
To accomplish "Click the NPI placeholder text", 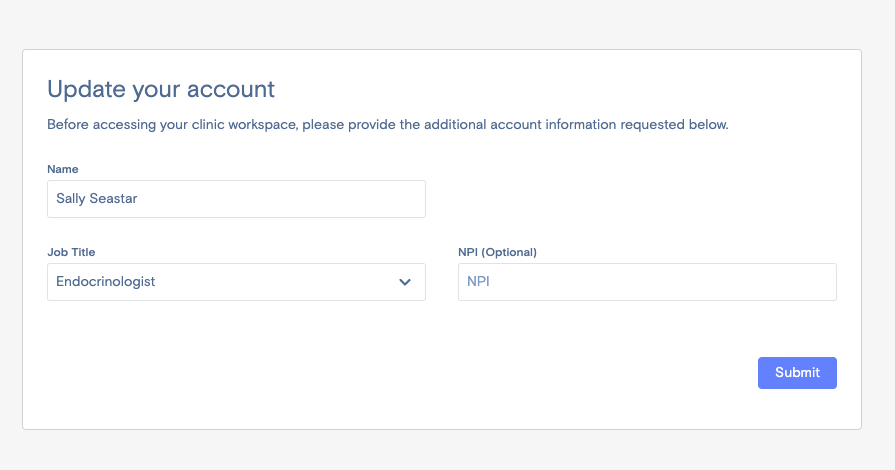I will click(478, 282).
